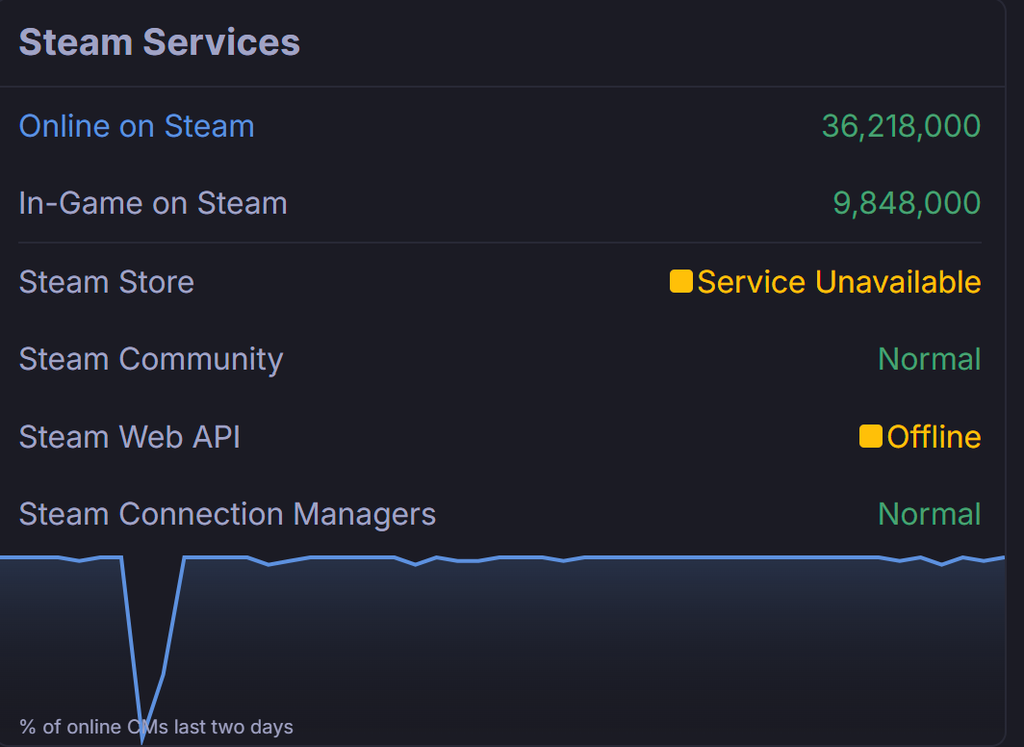This screenshot has height=747, width=1024.
Task: Click the Steam Services panel heading
Action: click(x=159, y=43)
